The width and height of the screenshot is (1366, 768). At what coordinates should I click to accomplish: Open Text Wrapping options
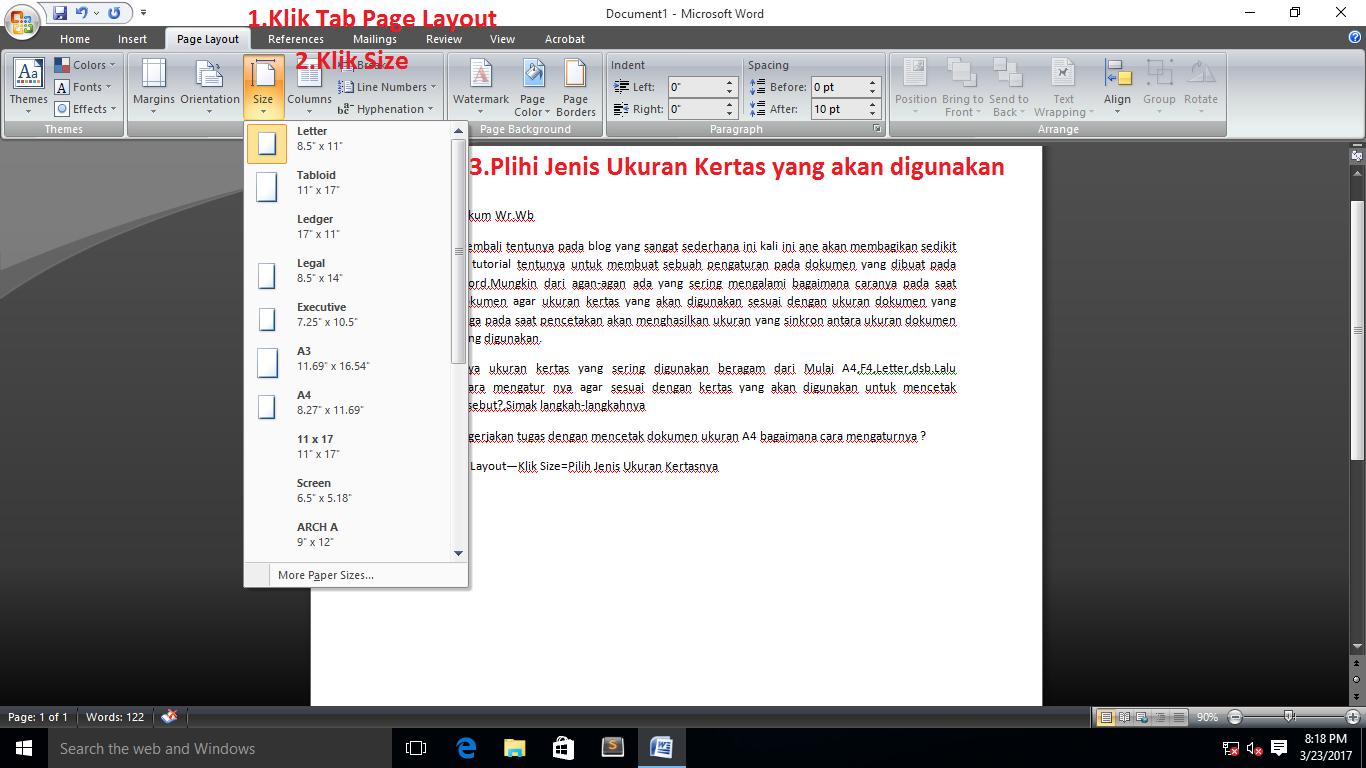click(1063, 86)
